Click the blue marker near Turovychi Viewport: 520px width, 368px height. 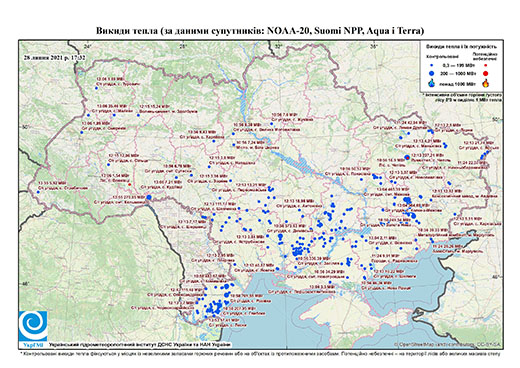pyautogui.click(x=96, y=88)
